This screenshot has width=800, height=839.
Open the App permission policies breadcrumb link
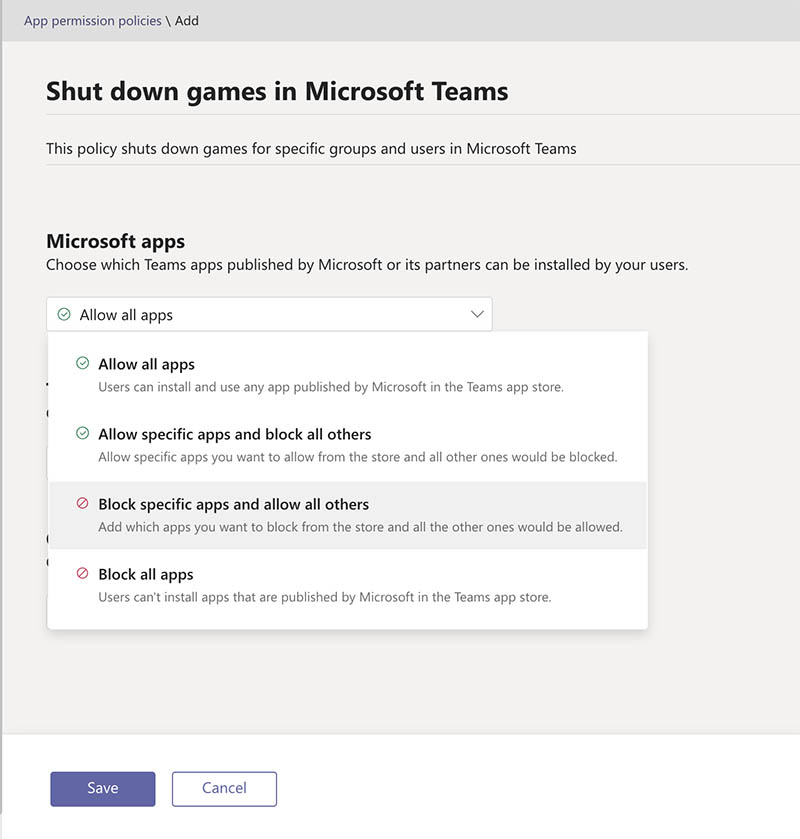coord(93,21)
